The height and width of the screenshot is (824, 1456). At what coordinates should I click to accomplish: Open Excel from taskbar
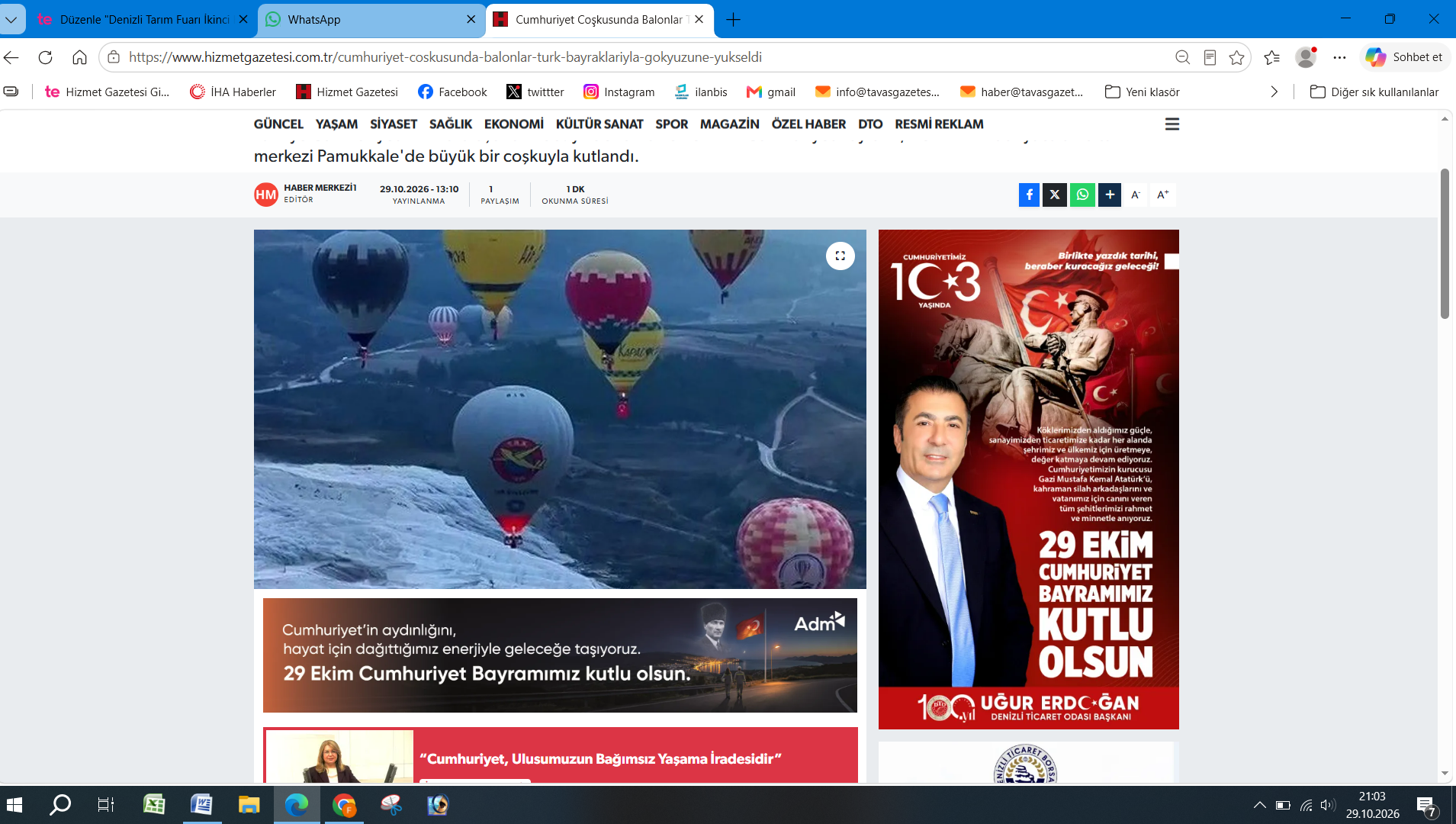click(x=154, y=805)
